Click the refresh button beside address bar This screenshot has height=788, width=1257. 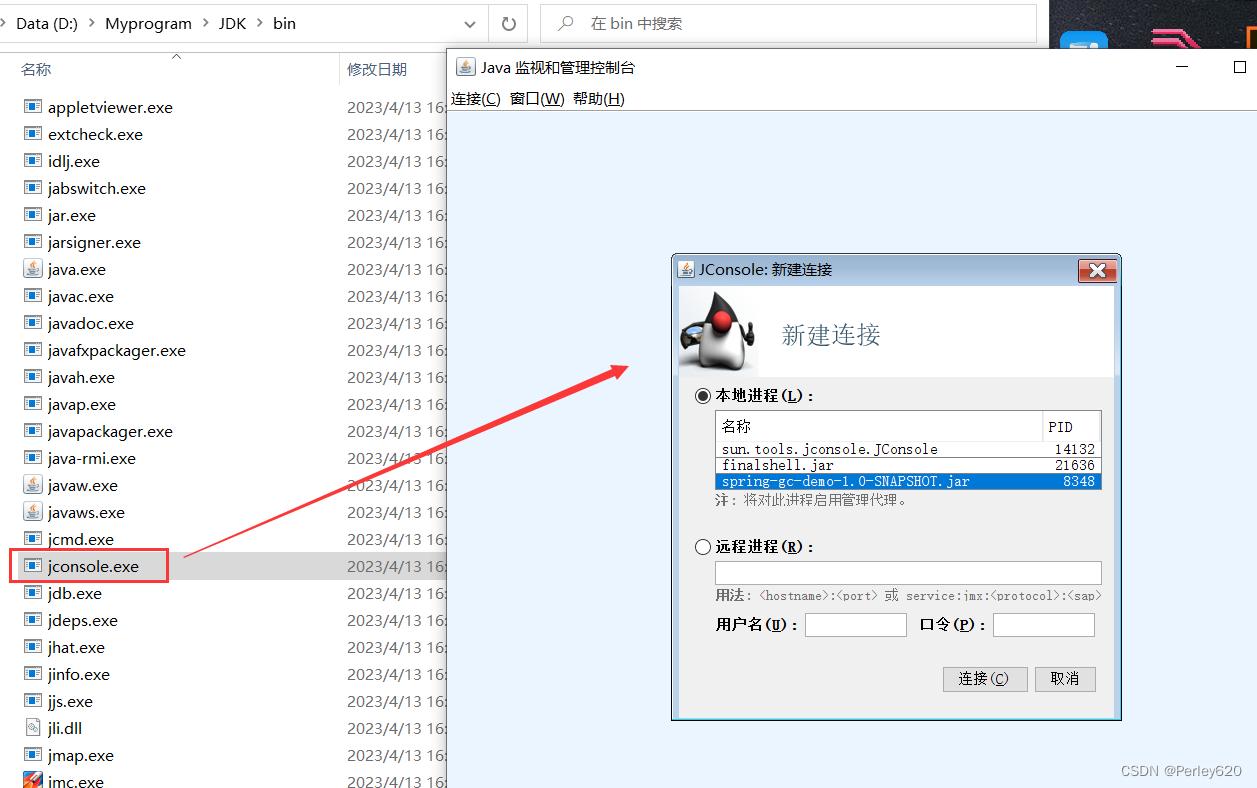[x=508, y=23]
